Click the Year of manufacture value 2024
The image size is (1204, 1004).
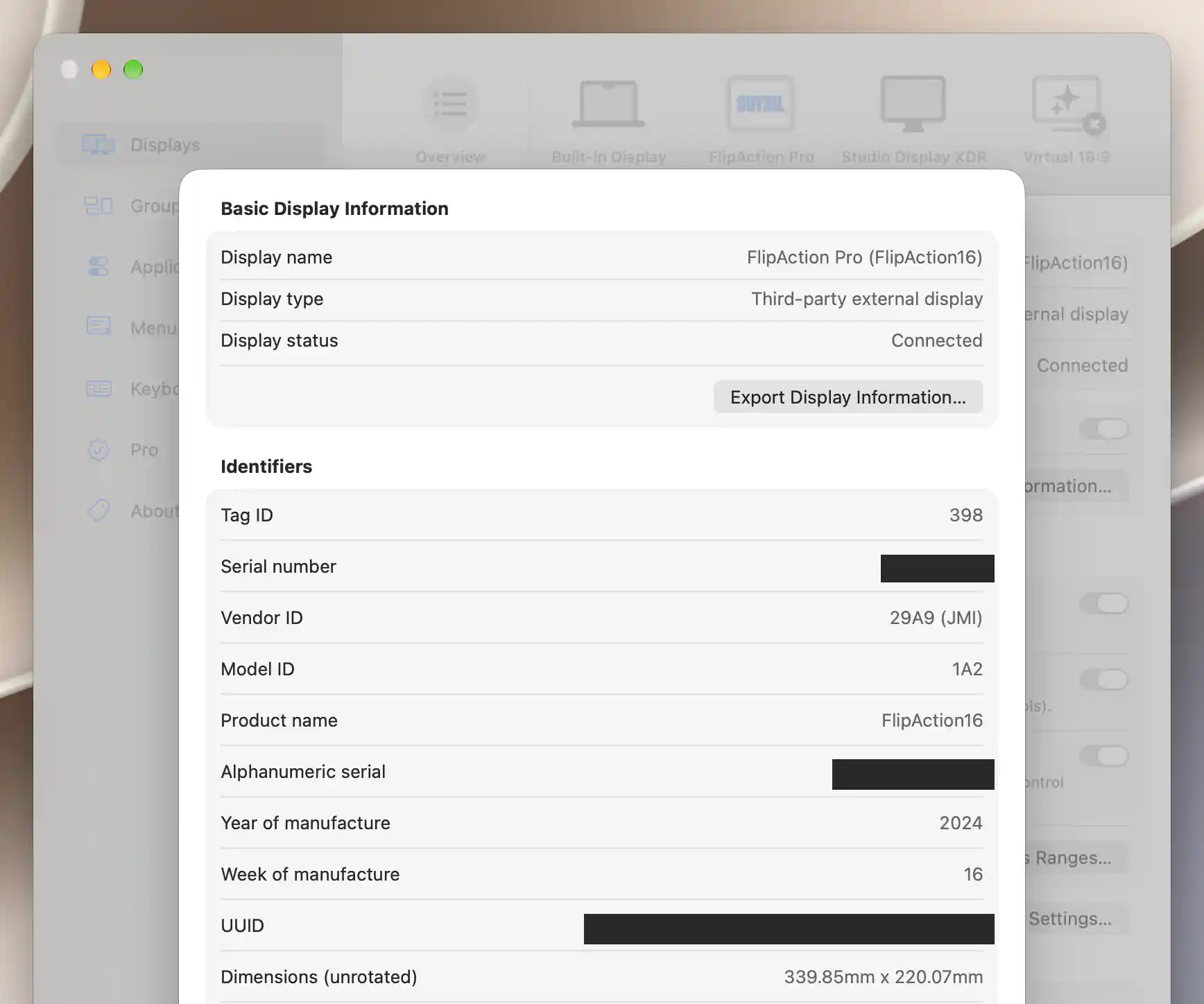pos(961,823)
